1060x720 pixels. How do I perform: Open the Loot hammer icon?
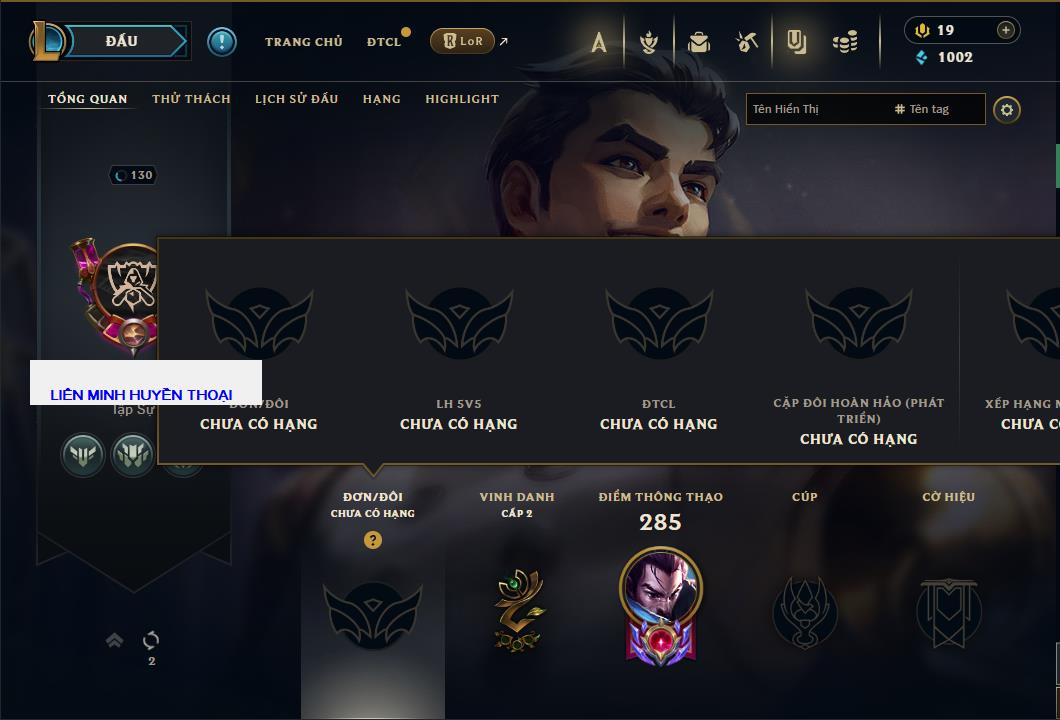click(746, 43)
